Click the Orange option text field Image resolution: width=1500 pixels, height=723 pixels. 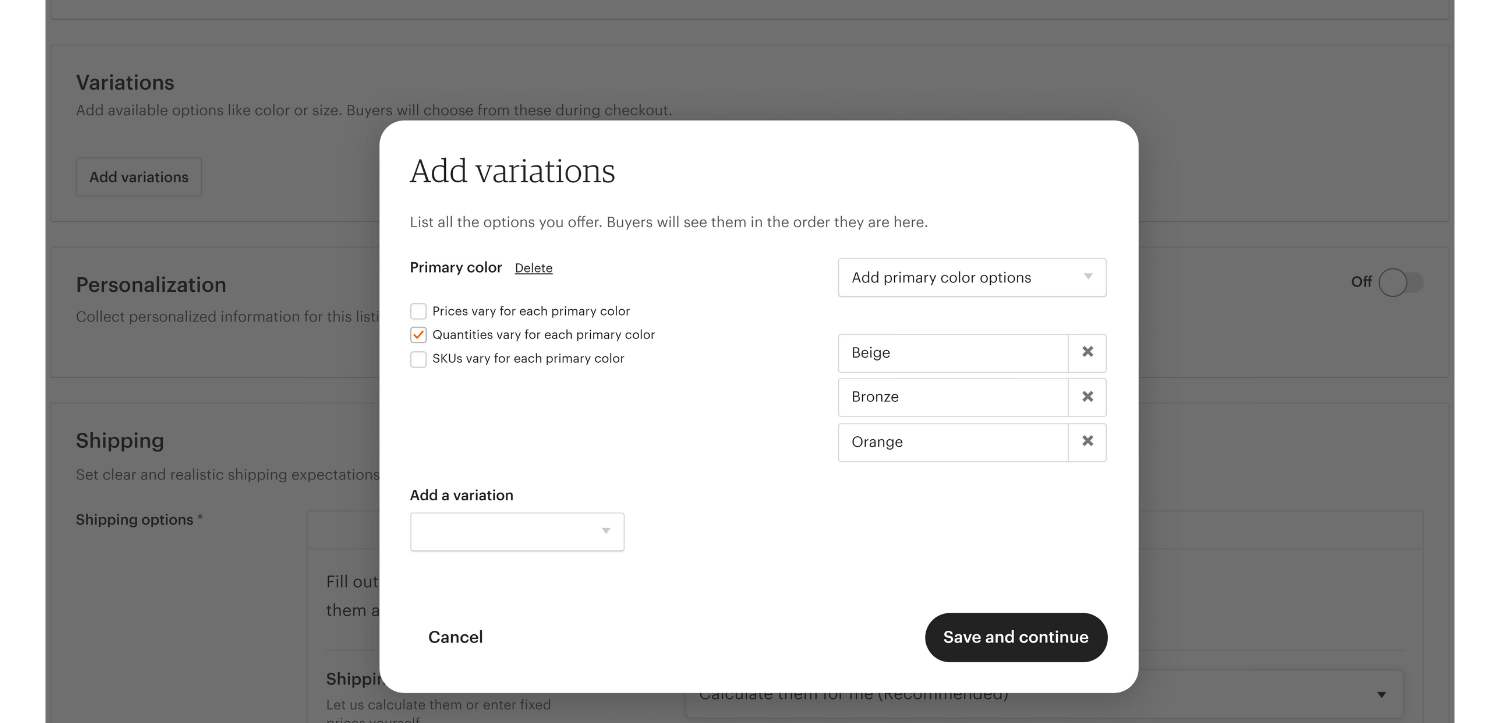[953, 442]
